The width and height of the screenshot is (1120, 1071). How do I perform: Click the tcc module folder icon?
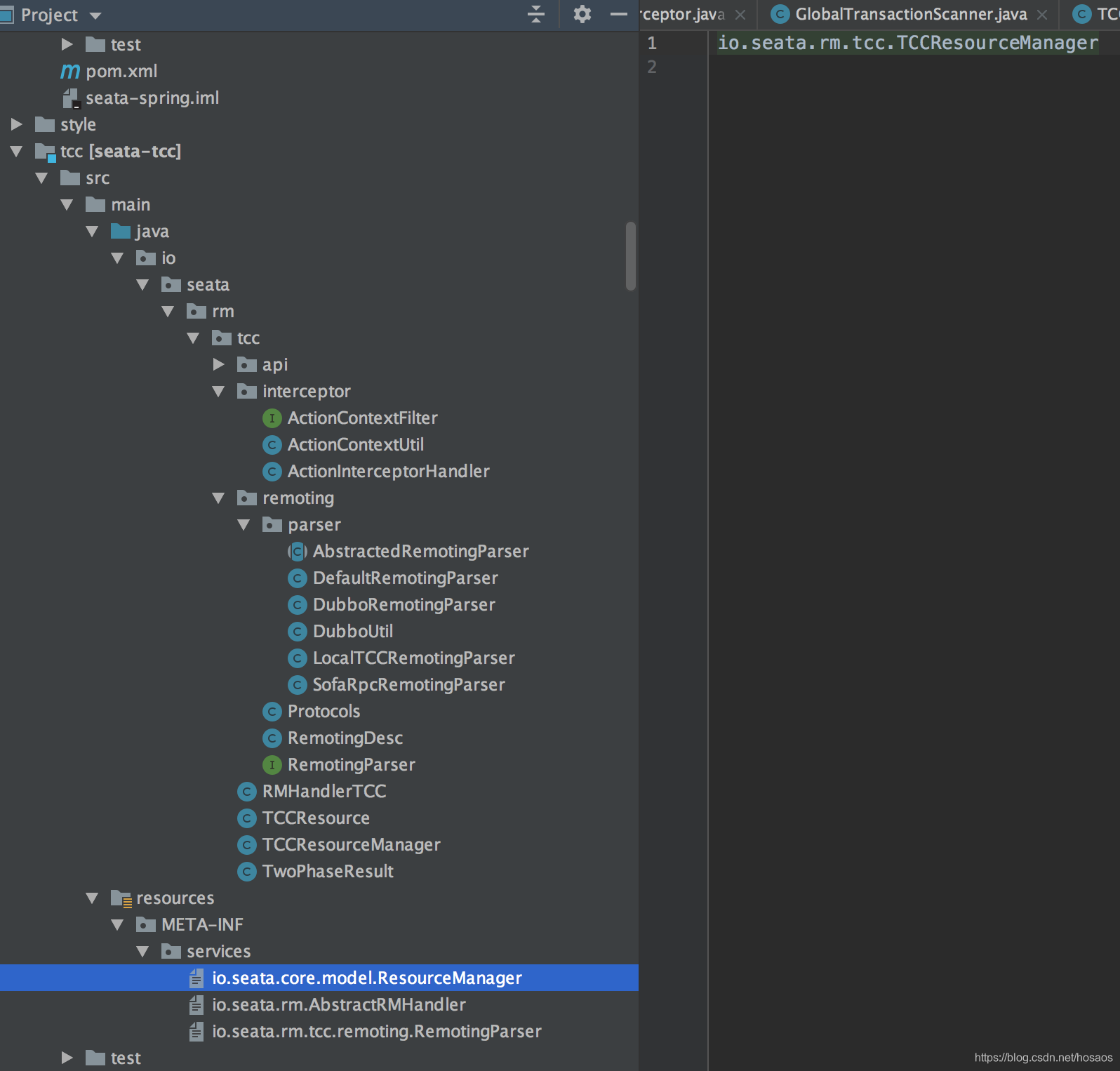pyautogui.click(x=45, y=152)
